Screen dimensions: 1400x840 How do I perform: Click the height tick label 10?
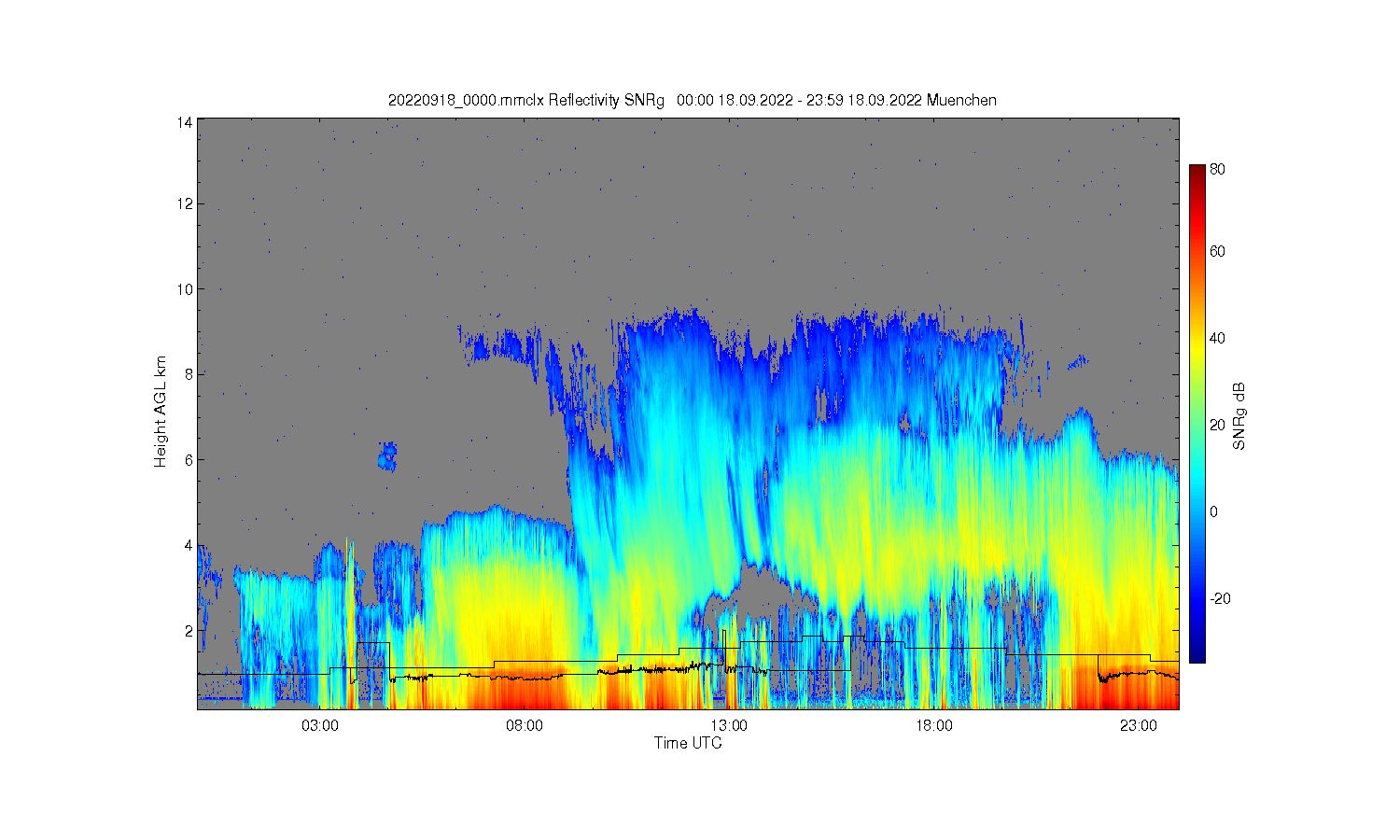(x=185, y=289)
